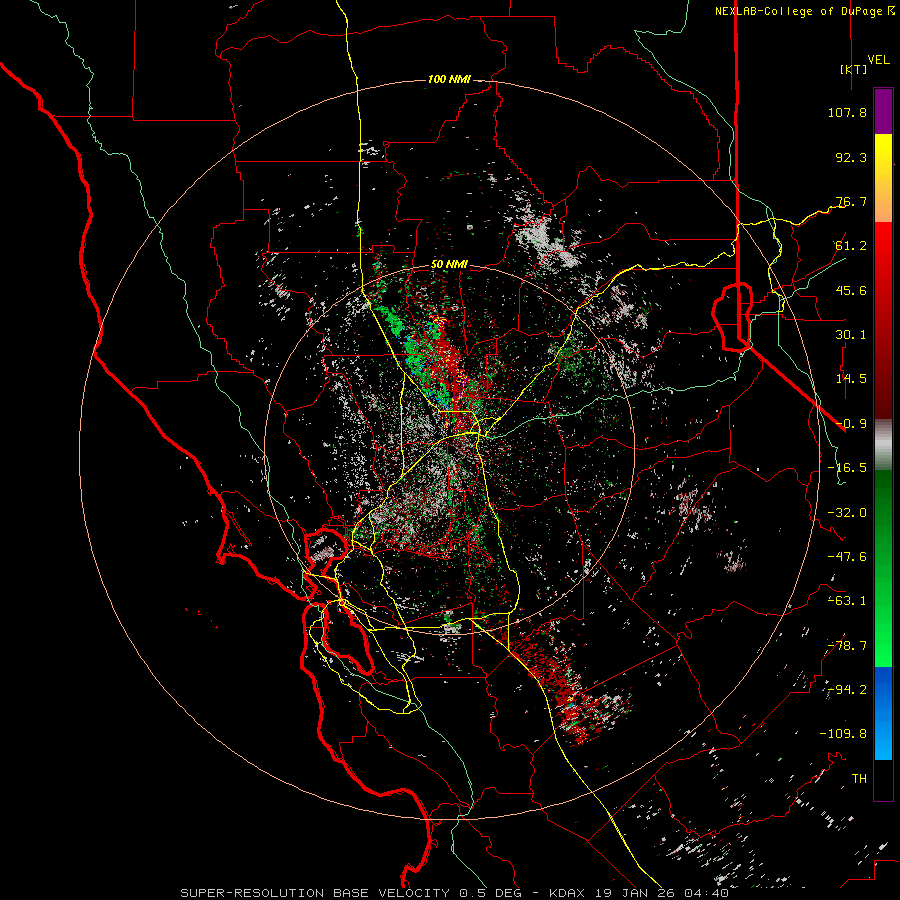Click the -94.2 velocity scale value
This screenshot has height=900, width=900.
coord(847,690)
